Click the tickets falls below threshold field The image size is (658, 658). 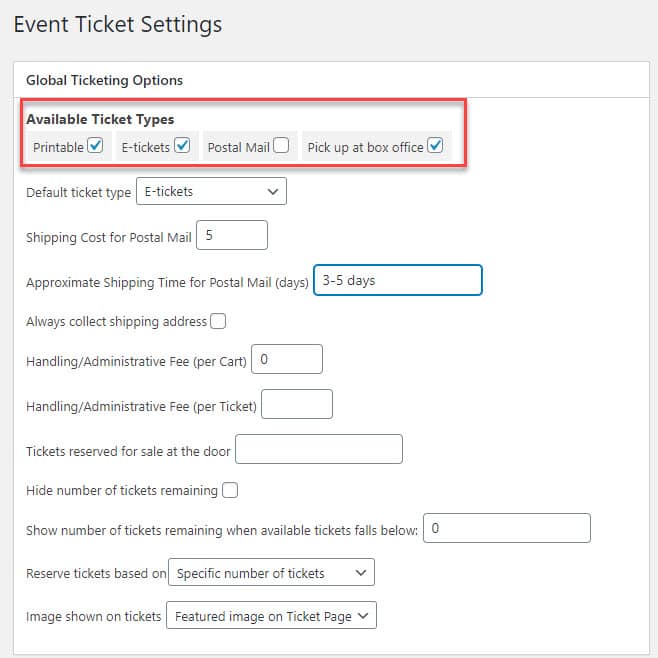pos(507,528)
